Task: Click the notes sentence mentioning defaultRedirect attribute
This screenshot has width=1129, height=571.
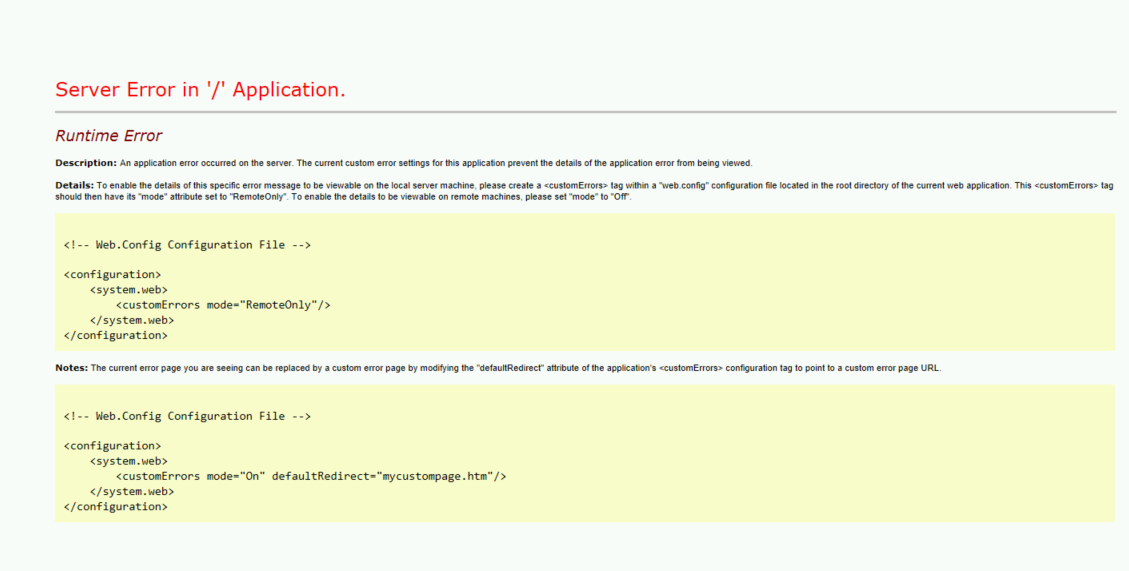Action: tap(516, 368)
